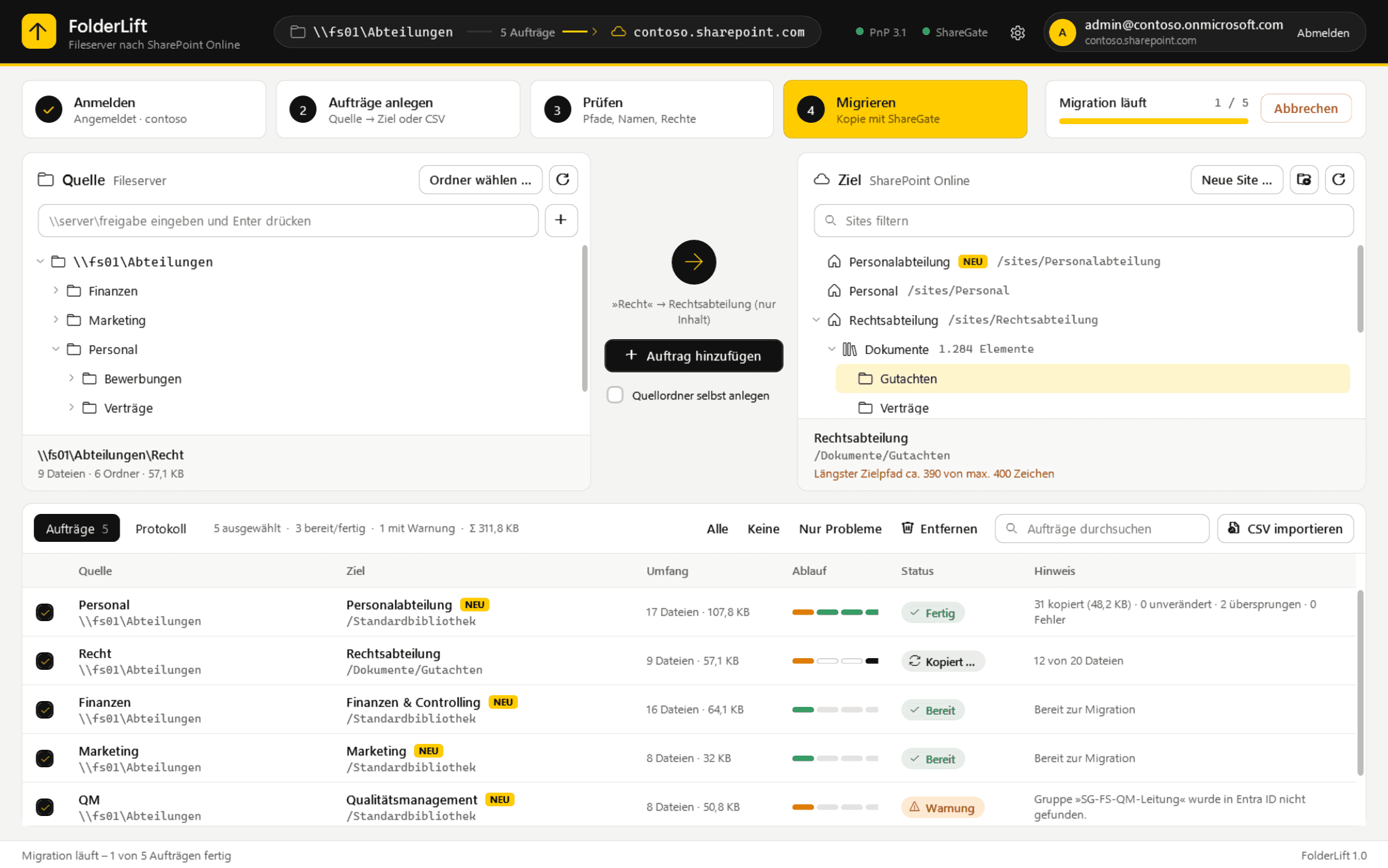Expand the Marketing source folder
Screen dimensions: 1388x868
point(56,320)
